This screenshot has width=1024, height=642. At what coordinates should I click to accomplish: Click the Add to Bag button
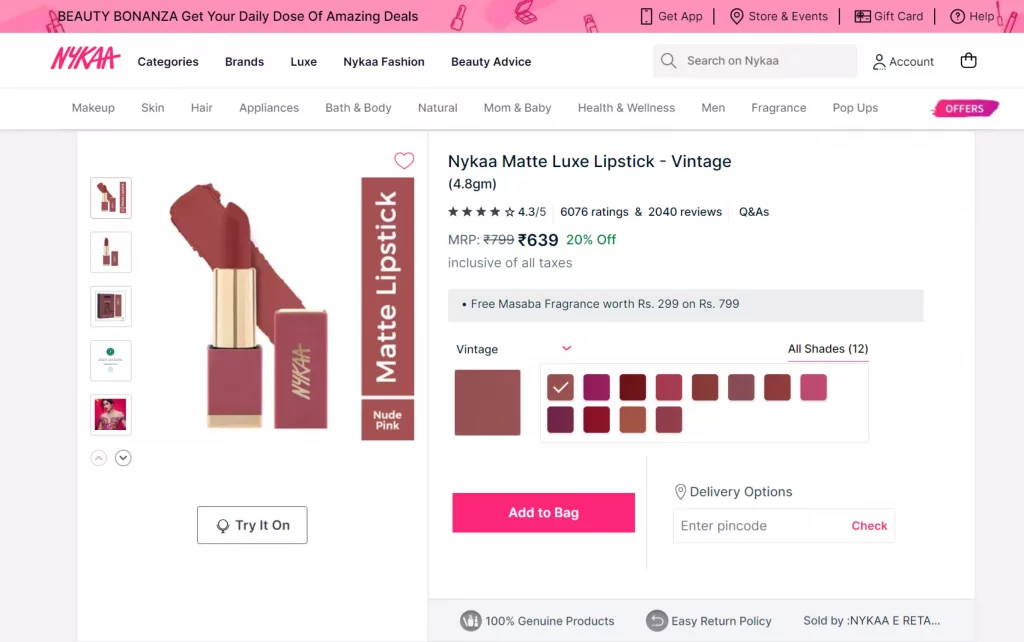[x=543, y=512]
